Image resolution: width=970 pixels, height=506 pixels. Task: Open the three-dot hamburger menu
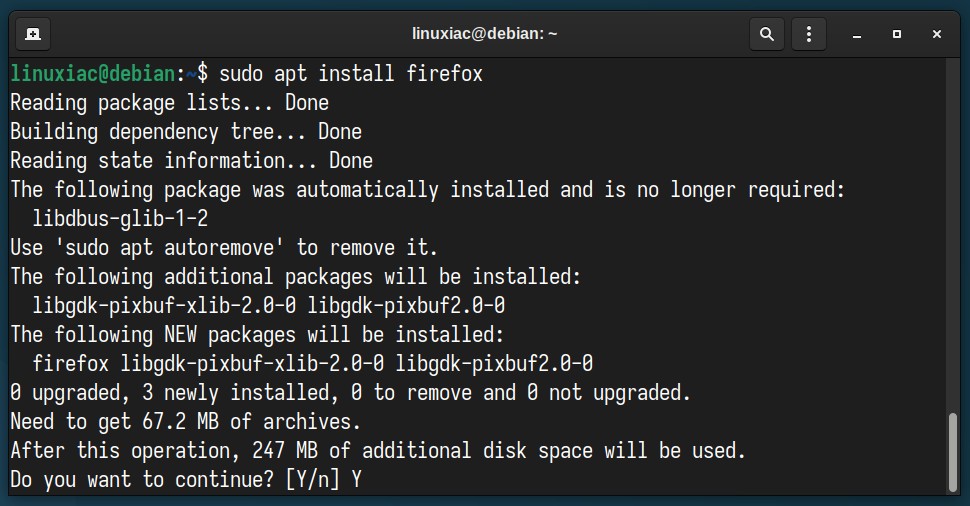809,34
